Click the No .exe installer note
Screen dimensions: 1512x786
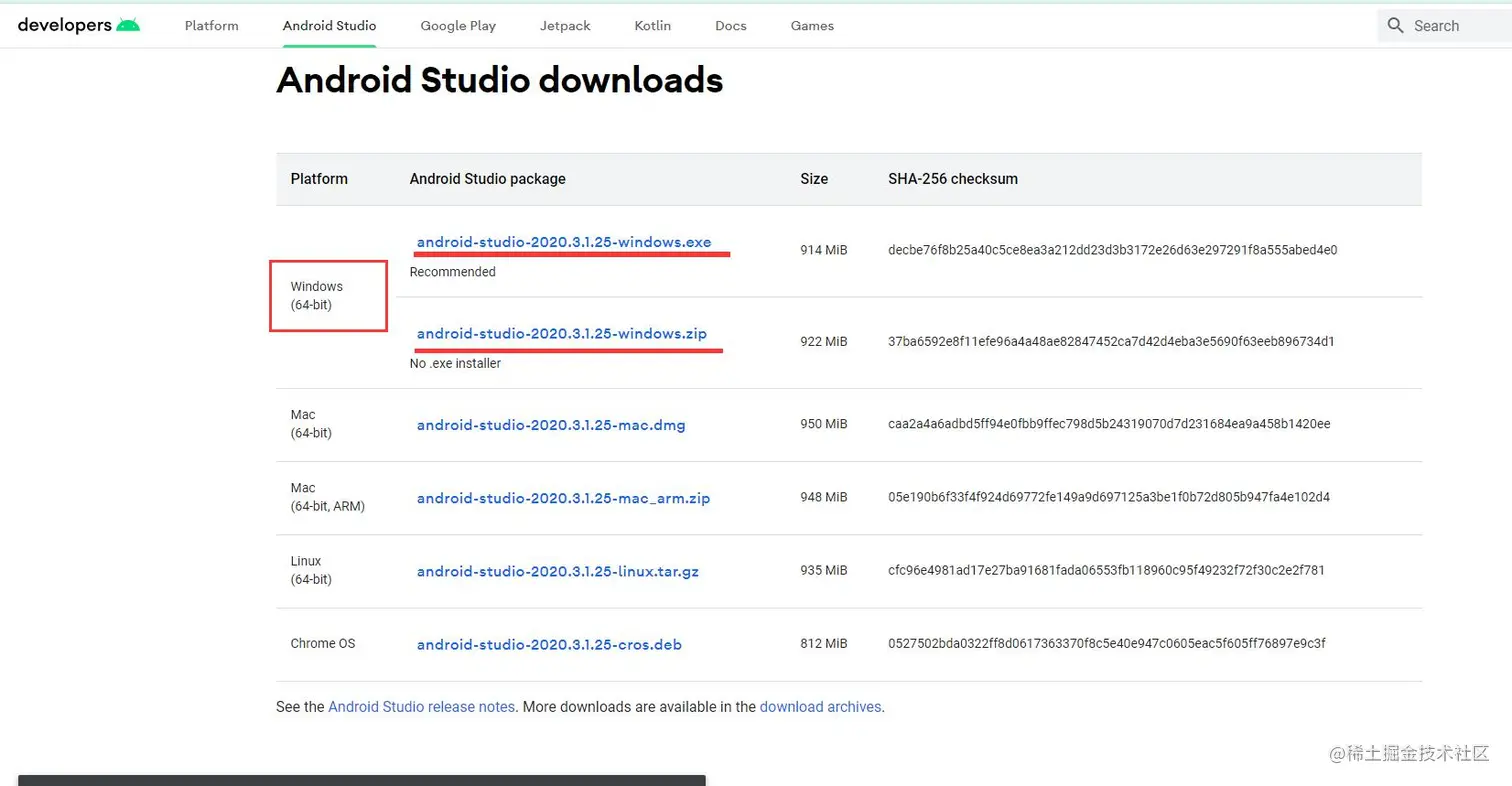point(455,364)
